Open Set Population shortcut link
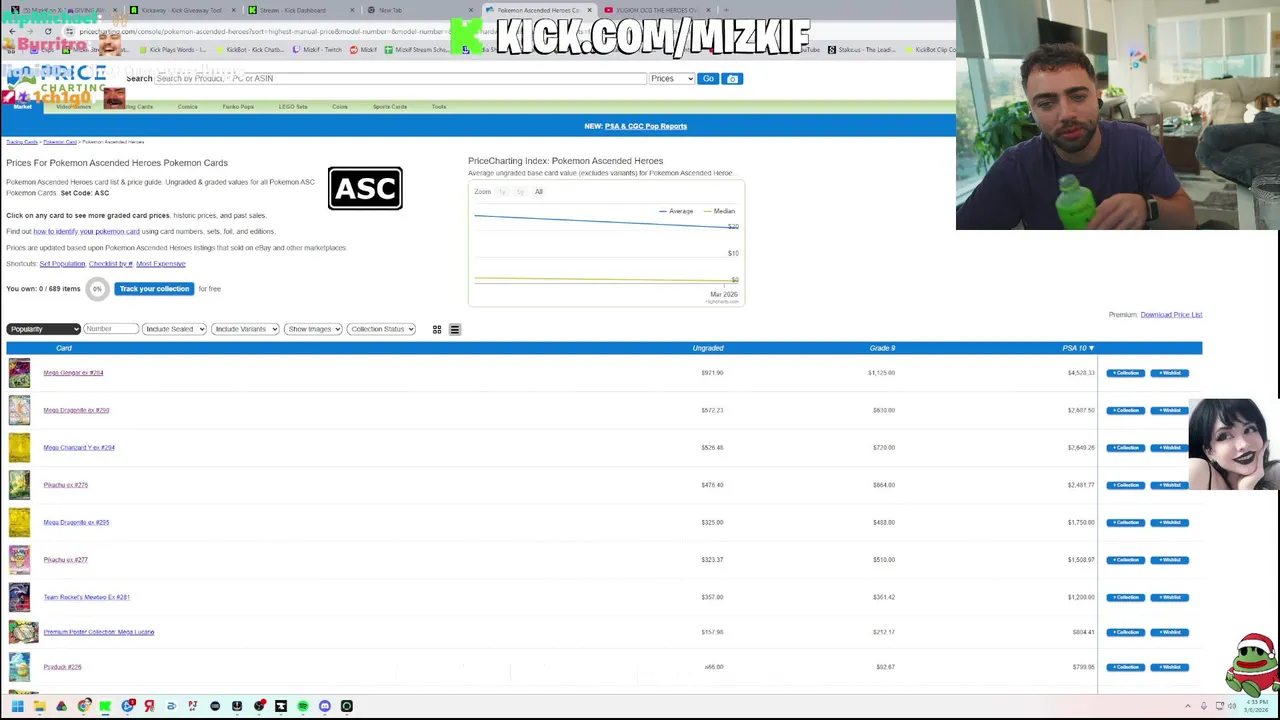 pos(62,264)
